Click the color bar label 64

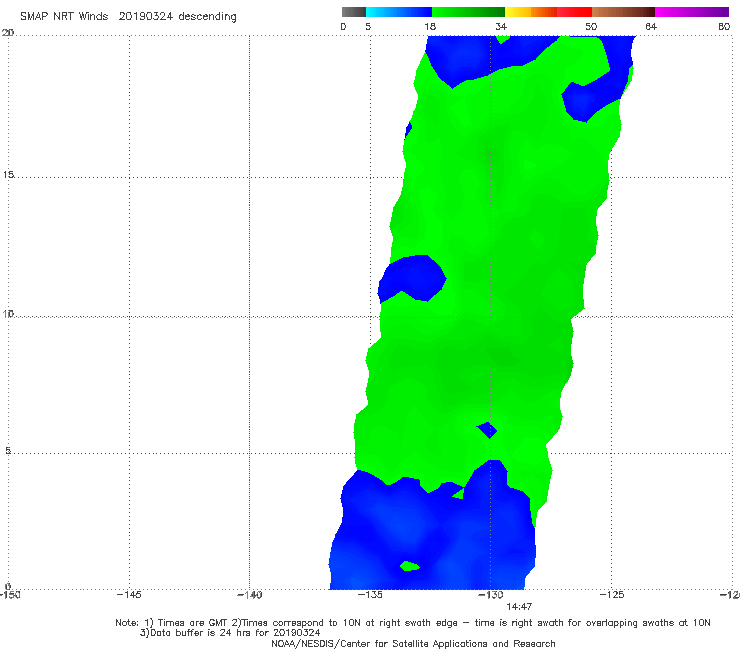651,27
